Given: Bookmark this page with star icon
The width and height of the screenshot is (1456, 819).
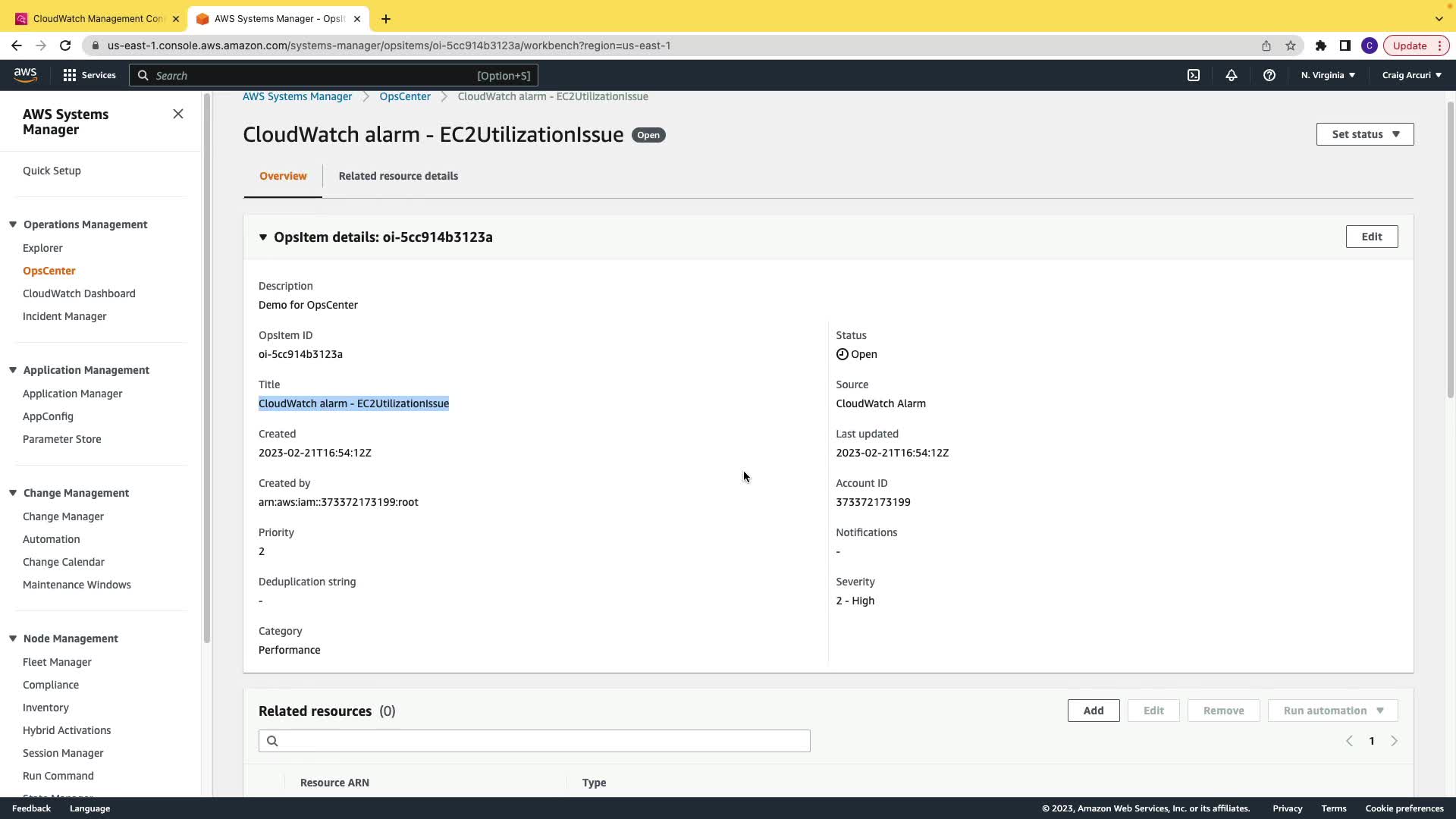Looking at the screenshot, I should (x=1291, y=45).
